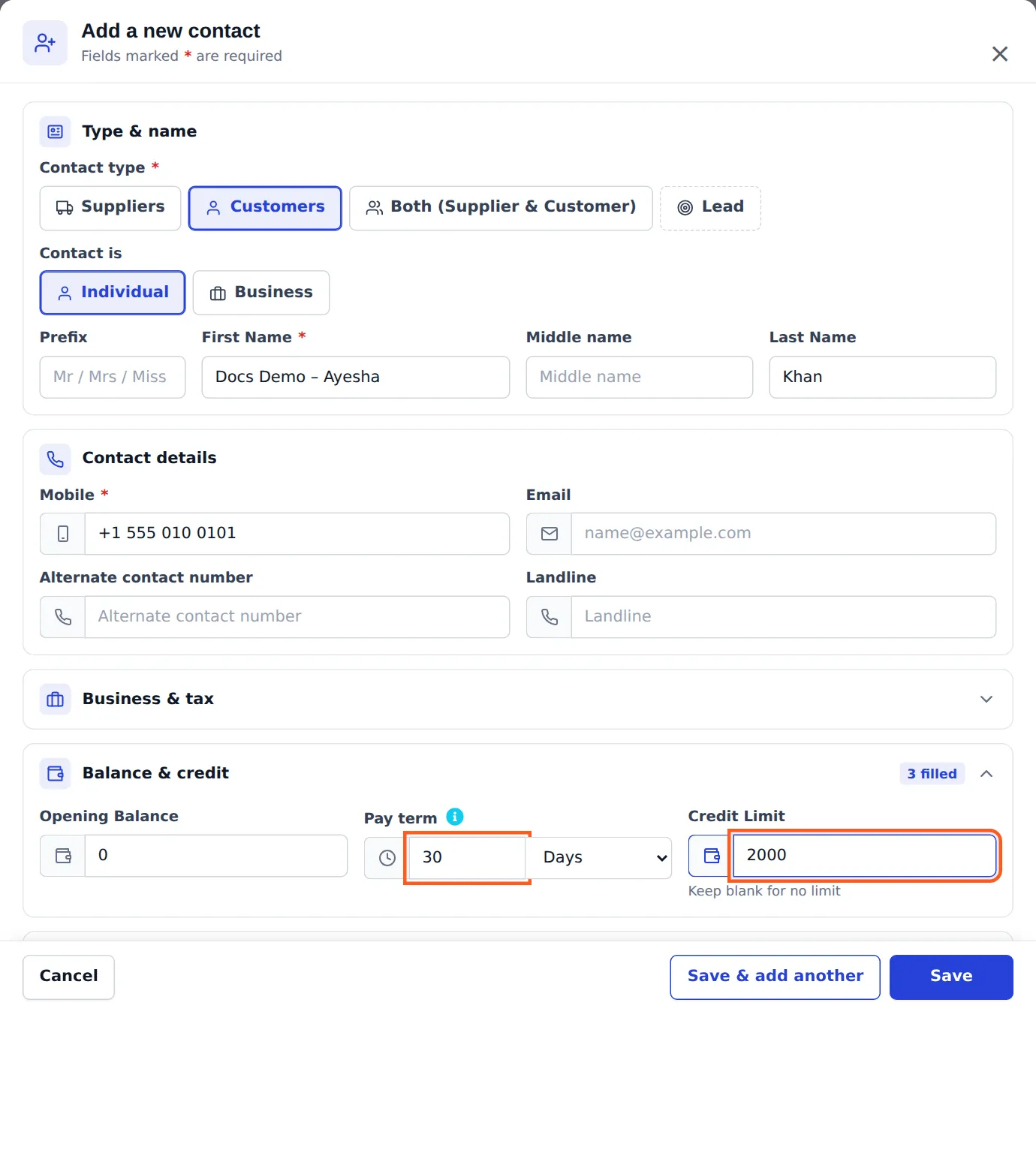The width and height of the screenshot is (1036, 1162).
Task: Click the Alternate contact number input
Action: (297, 617)
